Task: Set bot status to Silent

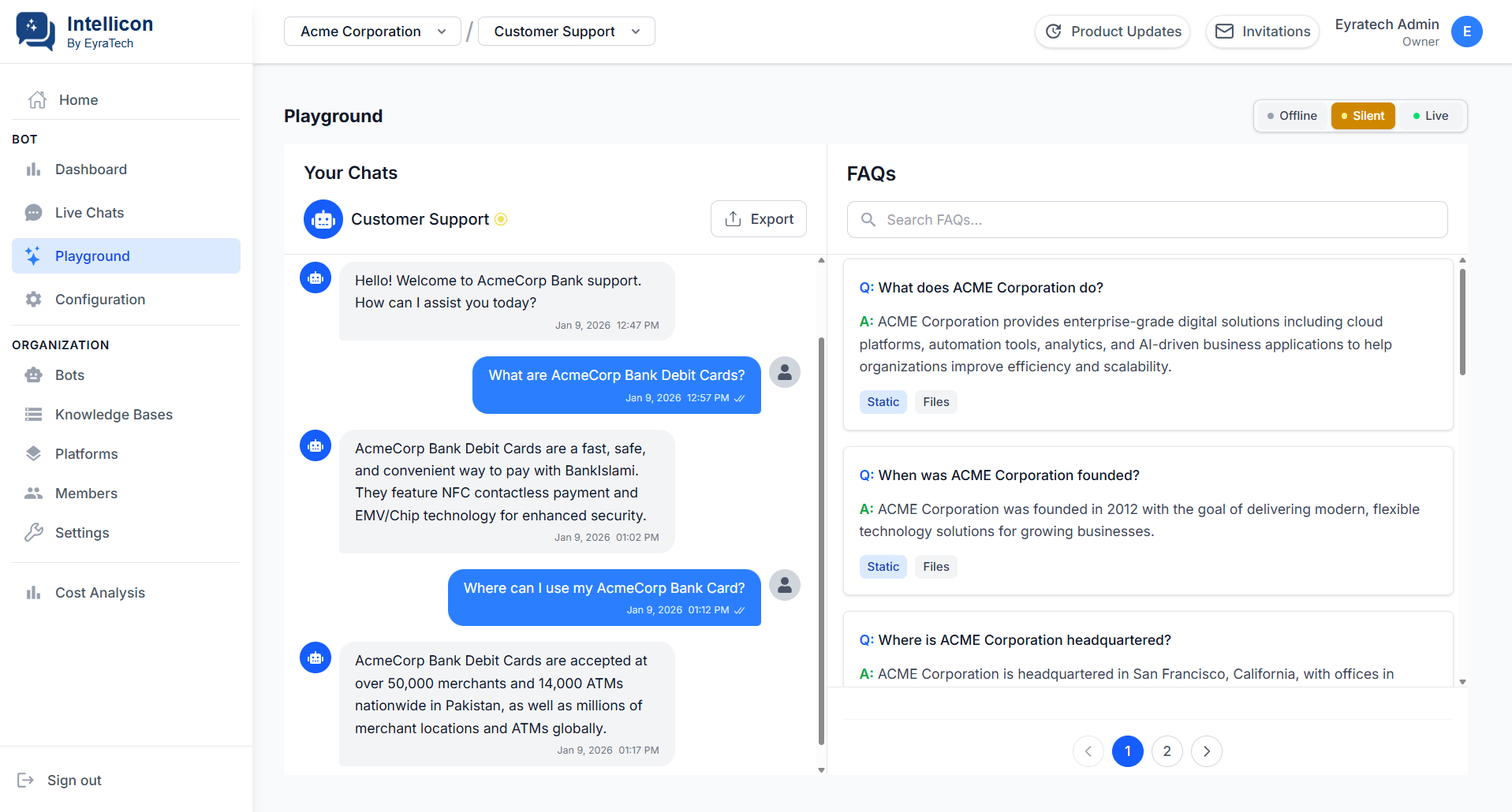Action: click(x=1363, y=116)
